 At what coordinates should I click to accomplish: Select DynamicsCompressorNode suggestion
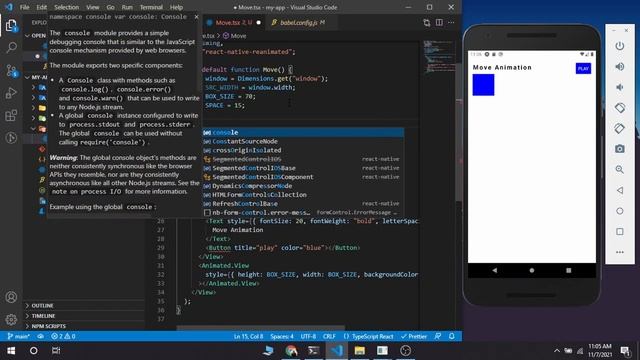(303, 186)
